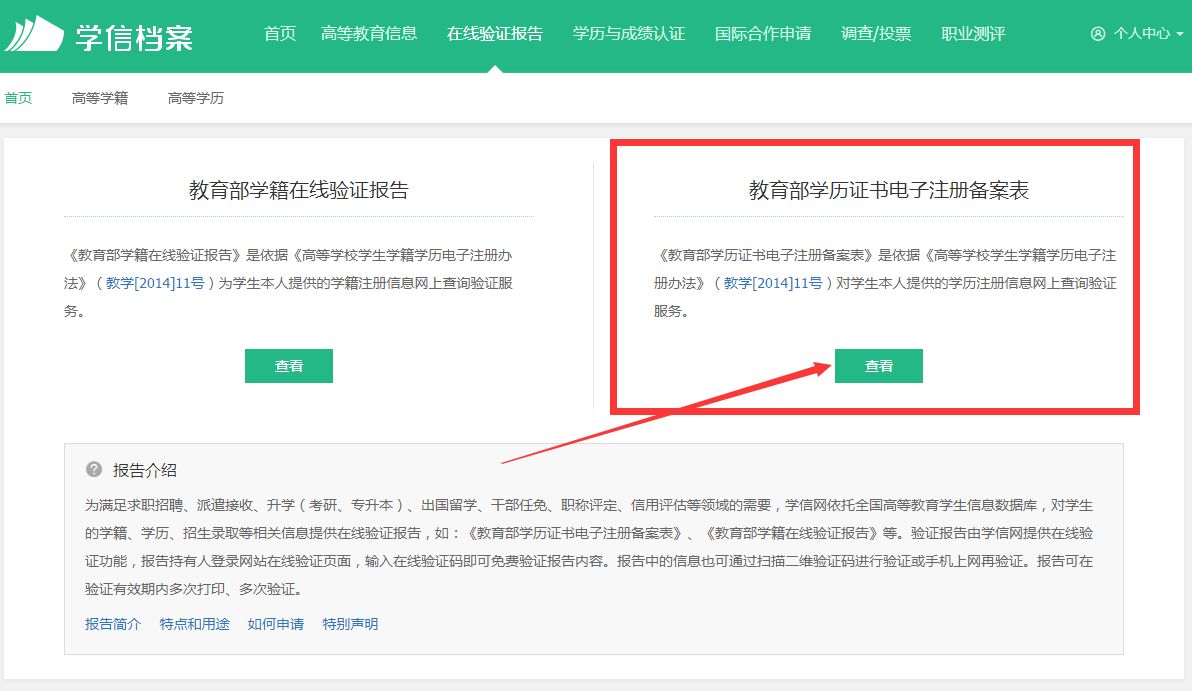Click the question mark icon beside 报告介绍
The height and width of the screenshot is (691, 1192).
click(x=94, y=469)
